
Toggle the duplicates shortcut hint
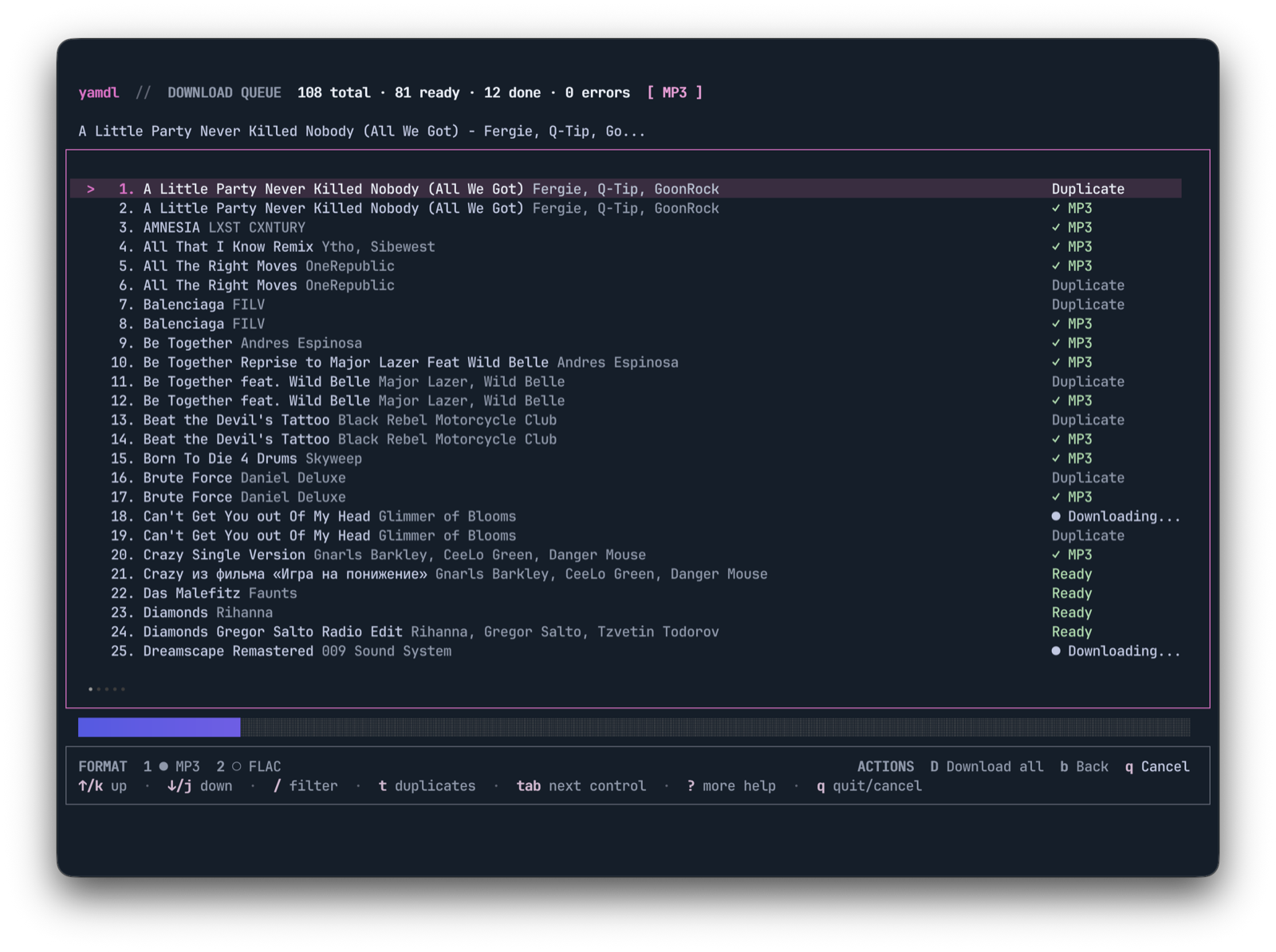click(x=427, y=786)
